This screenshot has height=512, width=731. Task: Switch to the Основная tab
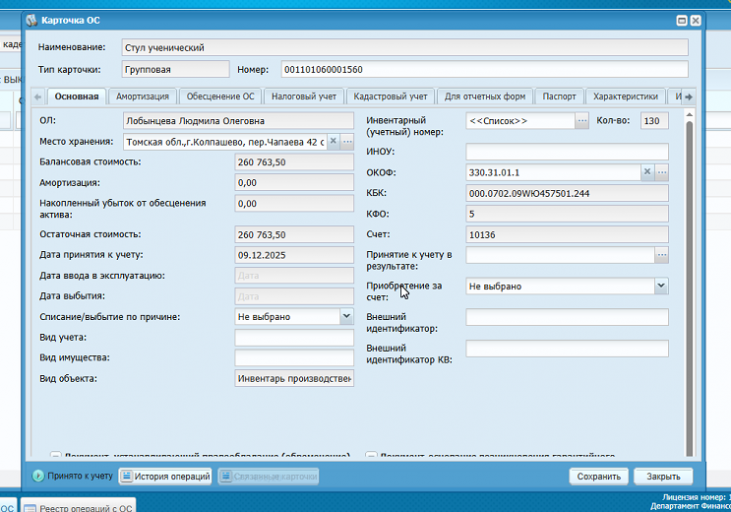tap(76, 97)
